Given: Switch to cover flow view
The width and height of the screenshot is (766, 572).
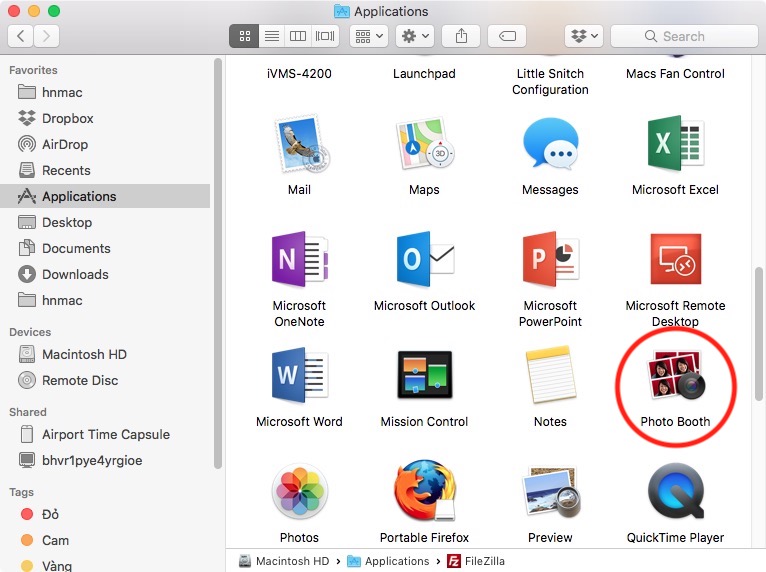Looking at the screenshot, I should [325, 36].
